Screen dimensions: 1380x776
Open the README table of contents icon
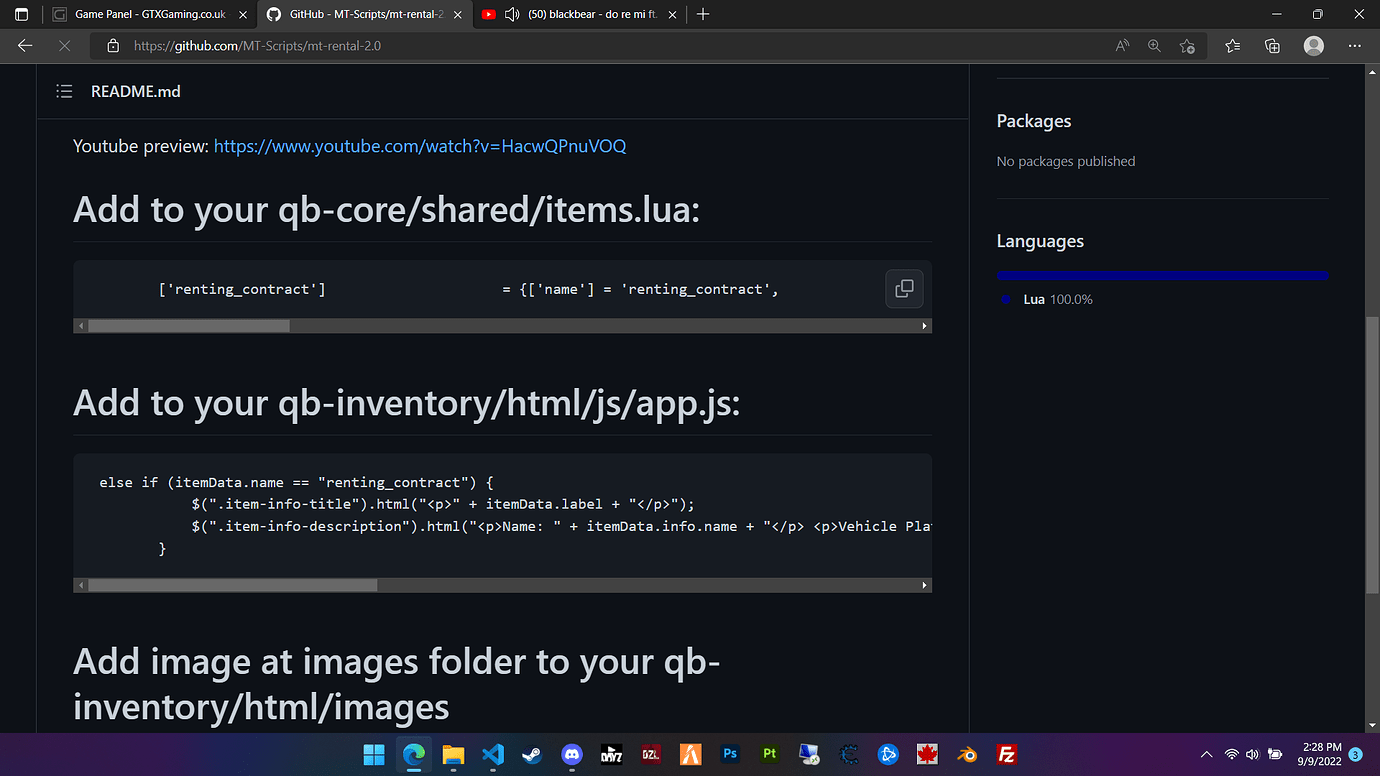pyautogui.click(x=64, y=91)
